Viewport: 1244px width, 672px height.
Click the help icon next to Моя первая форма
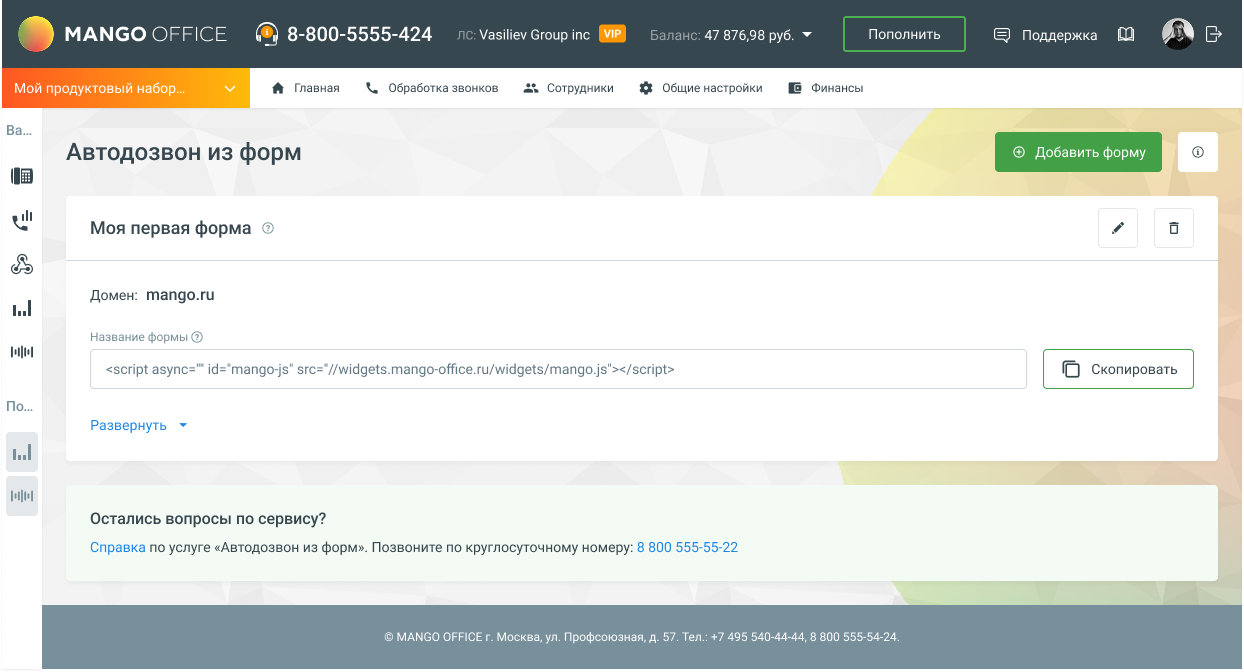click(x=268, y=228)
